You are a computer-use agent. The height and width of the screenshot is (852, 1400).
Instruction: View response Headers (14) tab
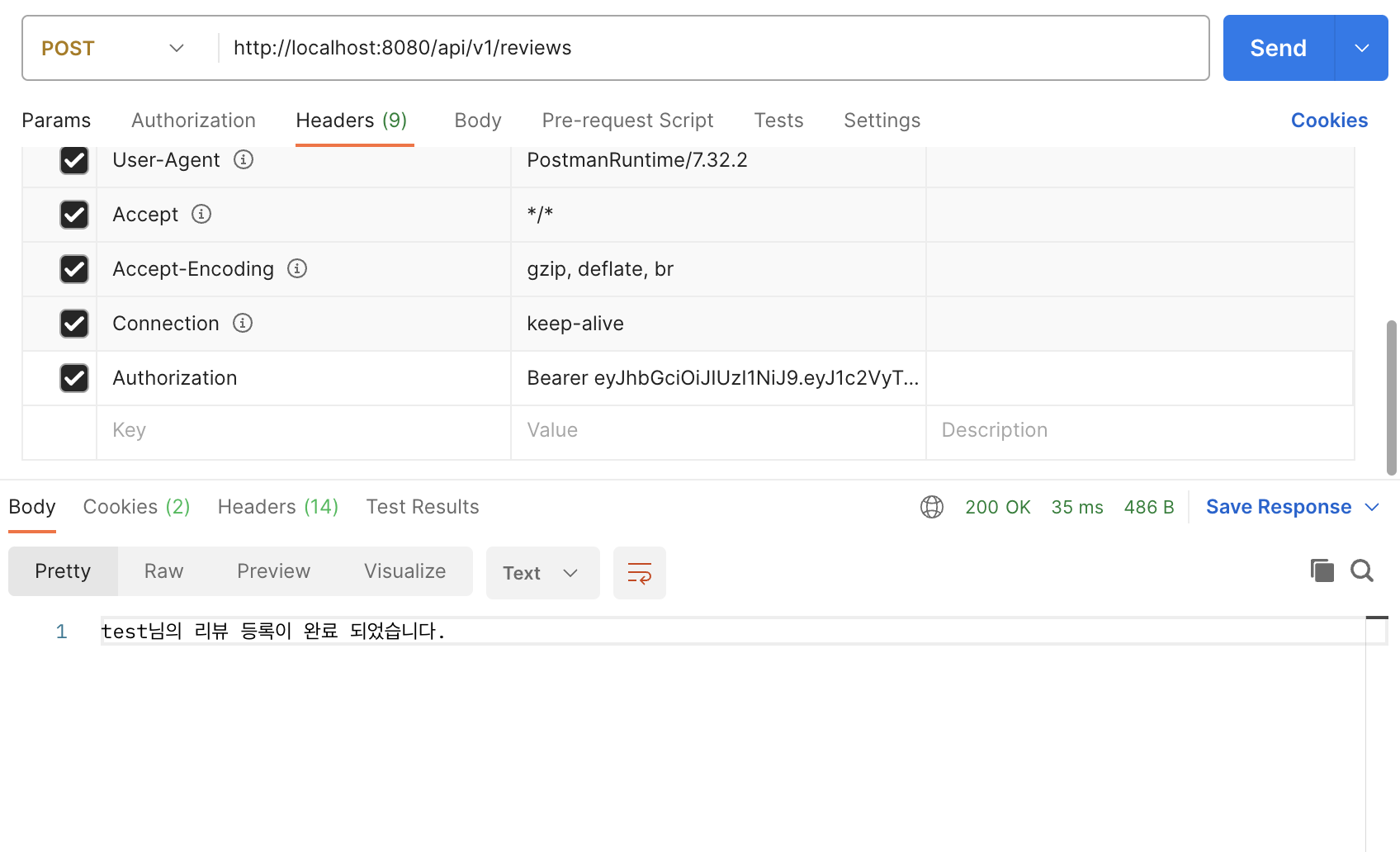pos(278,507)
